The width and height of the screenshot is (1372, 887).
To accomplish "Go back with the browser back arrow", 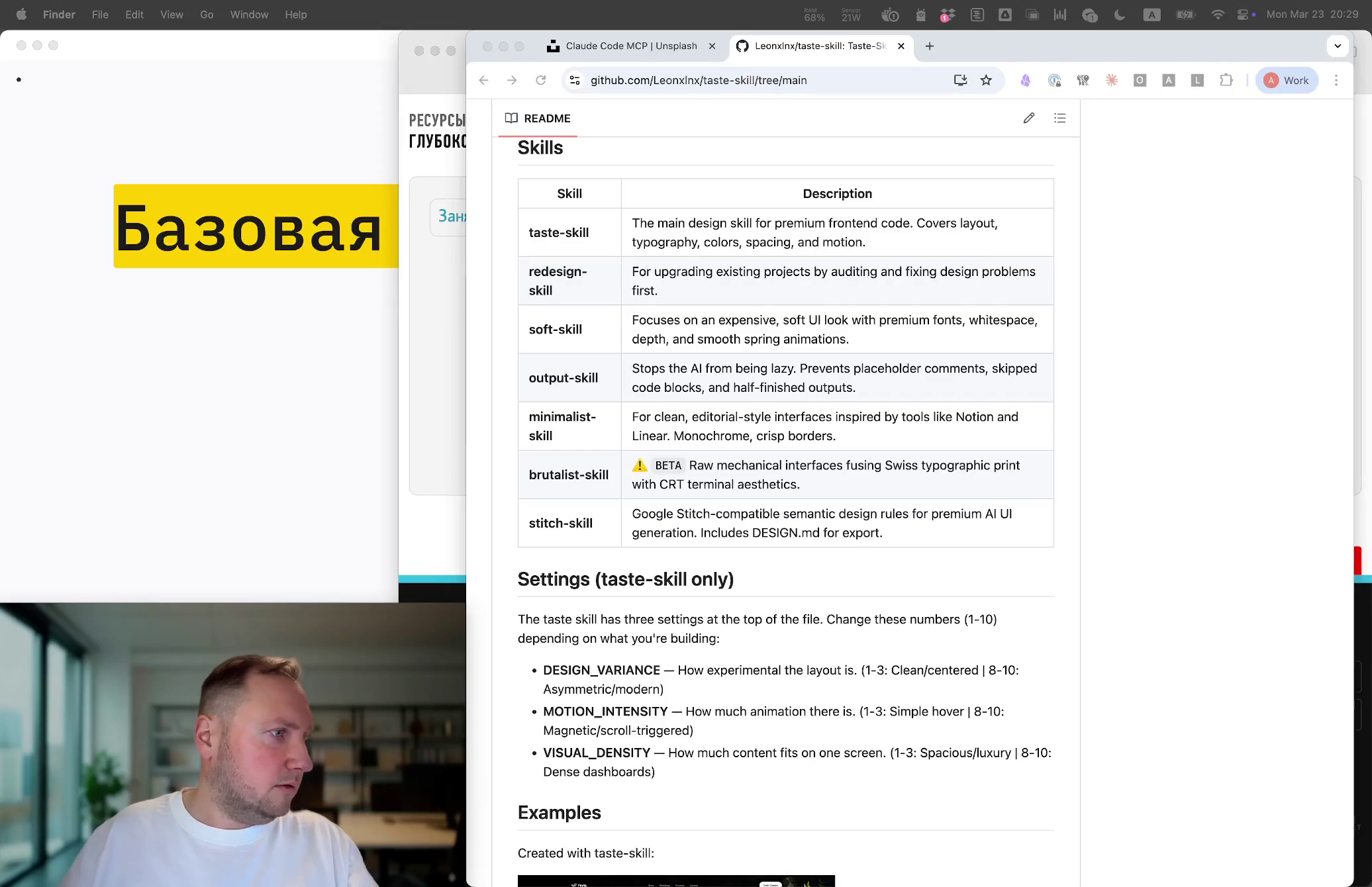I will [483, 80].
